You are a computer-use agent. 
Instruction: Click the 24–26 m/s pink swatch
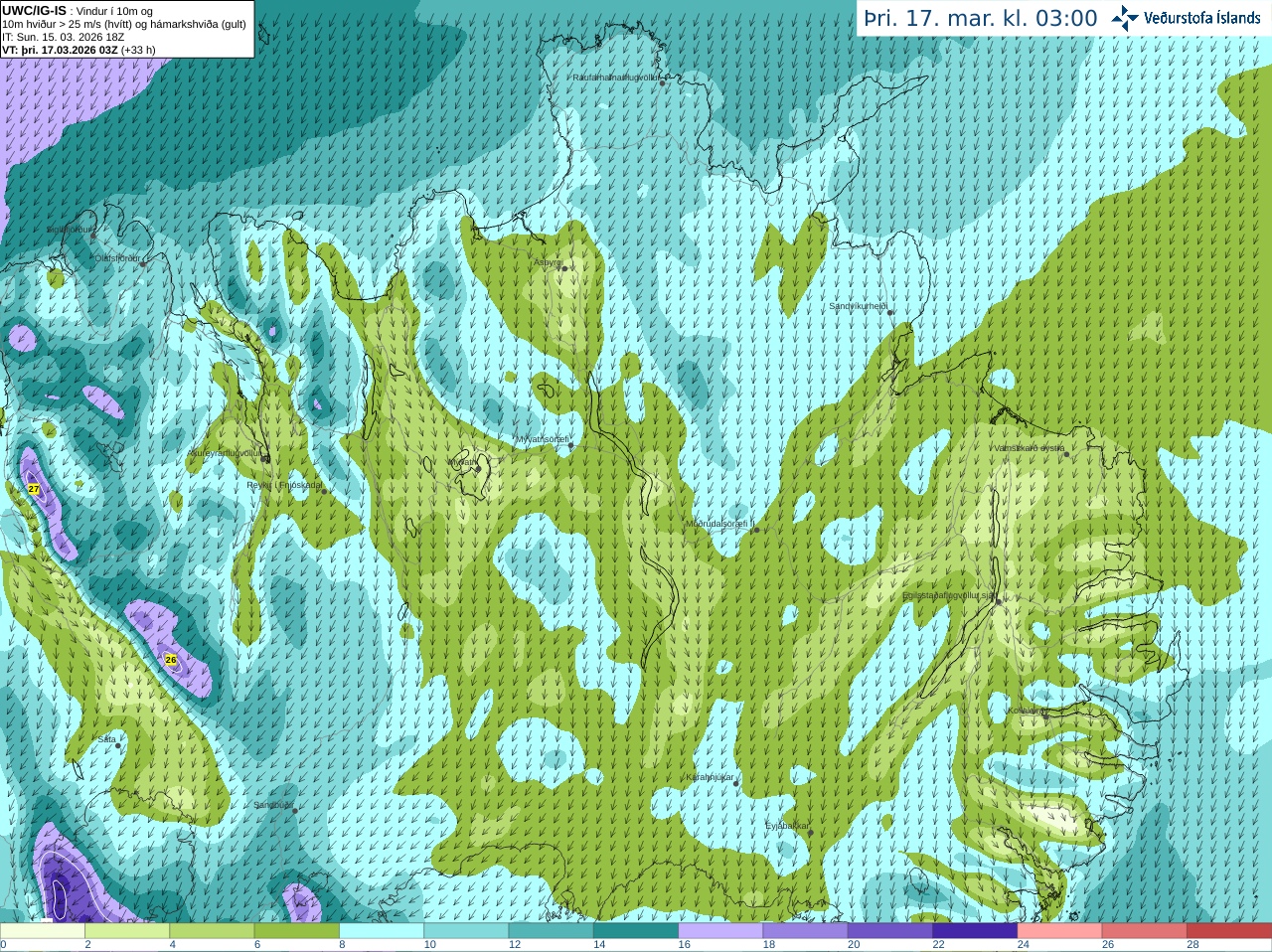1059,931
